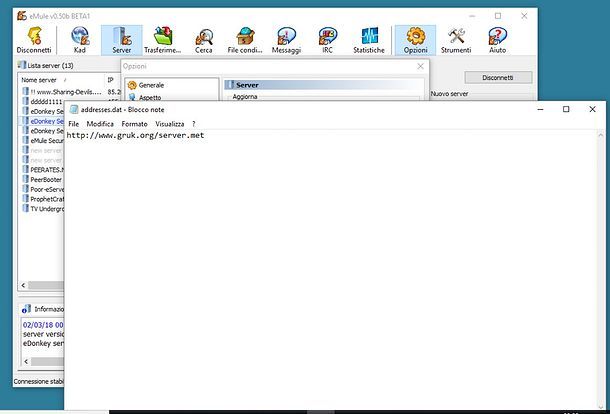Close the Opzioni dialog
This screenshot has height=414, width=610.
(x=421, y=66)
